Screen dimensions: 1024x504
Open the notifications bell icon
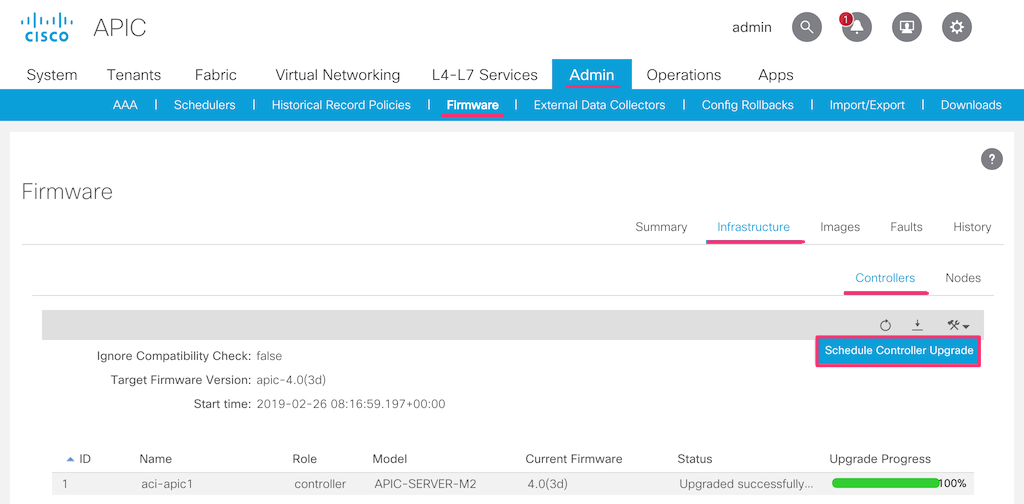[x=857, y=27]
